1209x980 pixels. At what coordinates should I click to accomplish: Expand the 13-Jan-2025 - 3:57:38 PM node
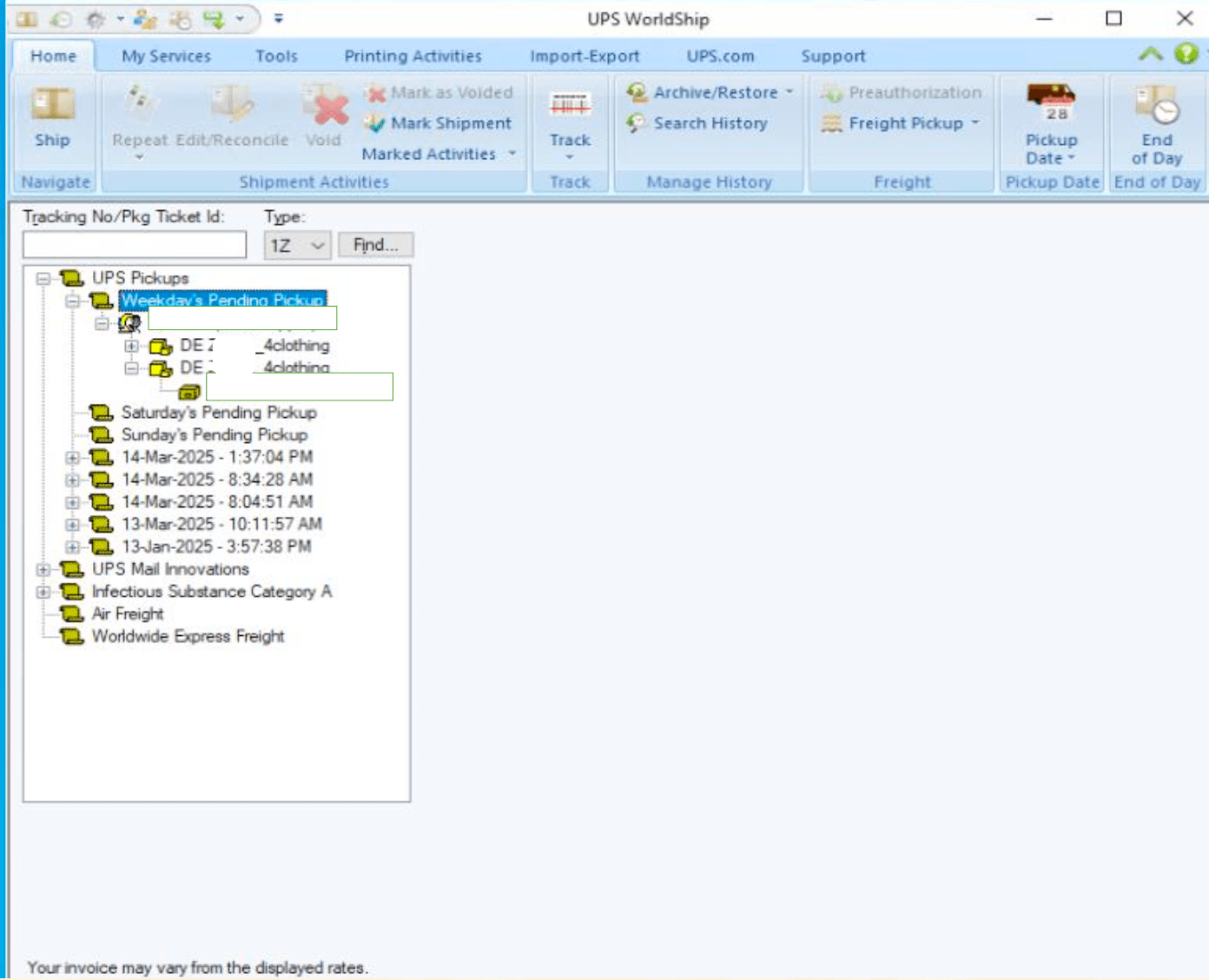[x=73, y=547]
